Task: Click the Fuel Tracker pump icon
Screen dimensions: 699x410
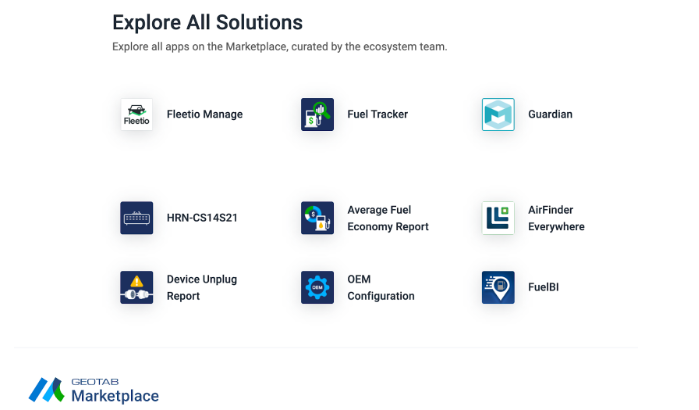Action: tap(317, 115)
